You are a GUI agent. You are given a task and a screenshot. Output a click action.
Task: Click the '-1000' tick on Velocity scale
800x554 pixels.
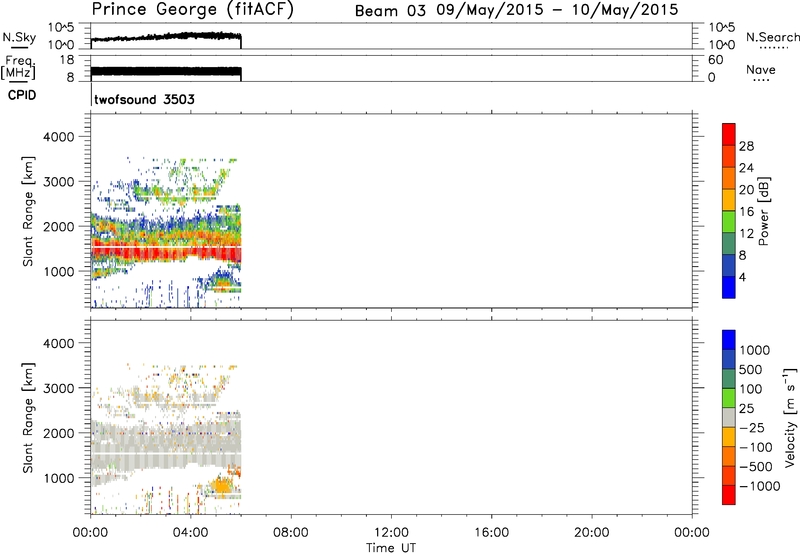759,486
